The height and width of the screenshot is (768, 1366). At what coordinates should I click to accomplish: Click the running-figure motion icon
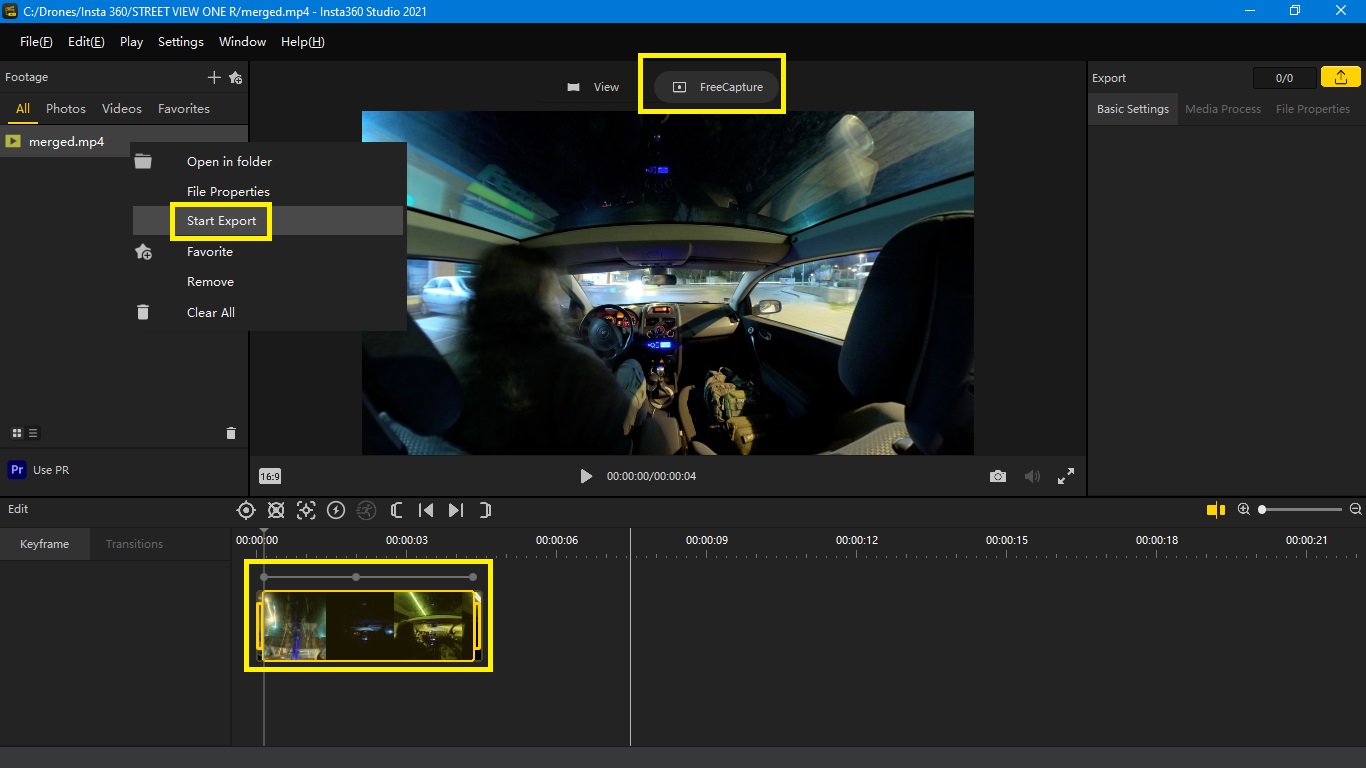point(366,510)
